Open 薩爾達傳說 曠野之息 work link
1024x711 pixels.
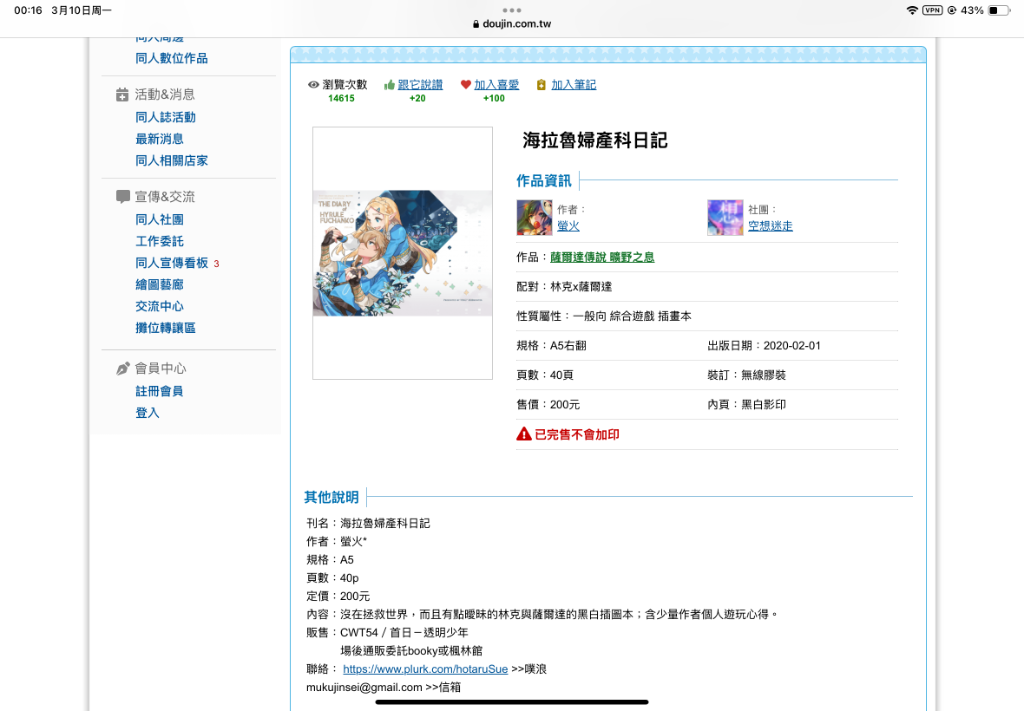[602, 257]
